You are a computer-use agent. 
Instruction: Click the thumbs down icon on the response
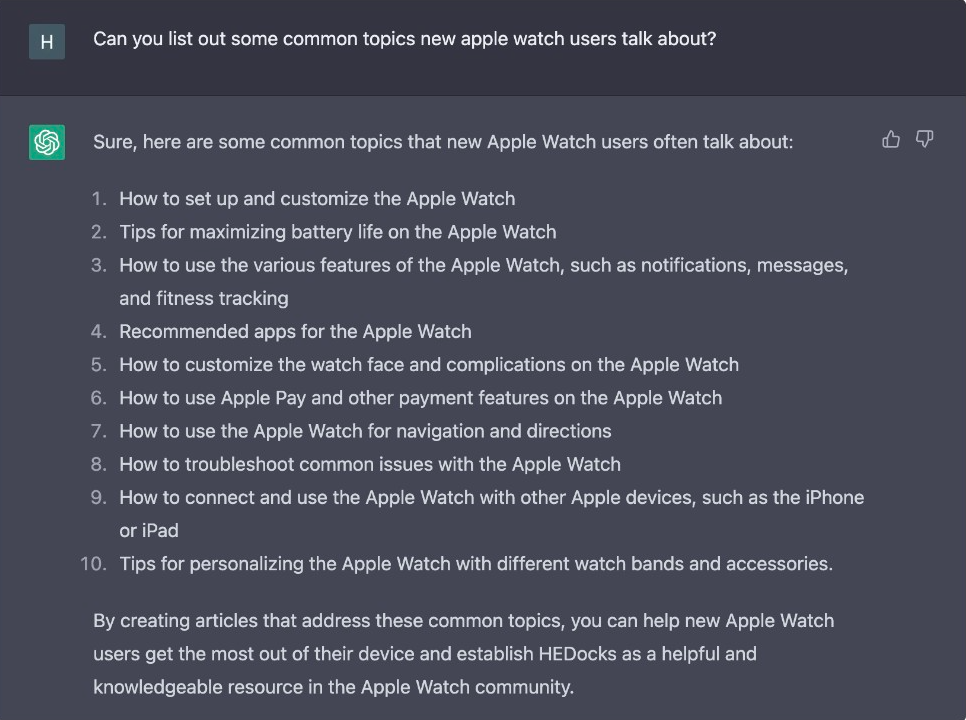[x=925, y=140]
